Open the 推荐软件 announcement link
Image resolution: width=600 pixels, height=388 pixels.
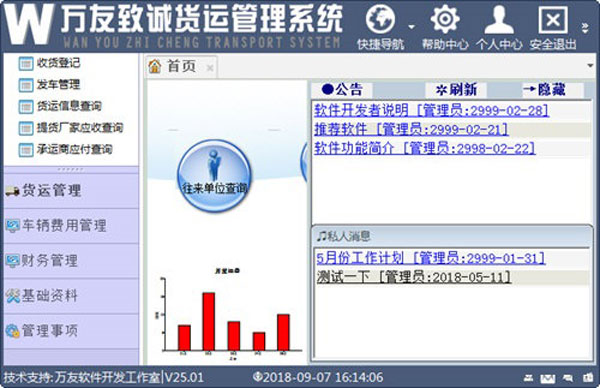point(411,129)
